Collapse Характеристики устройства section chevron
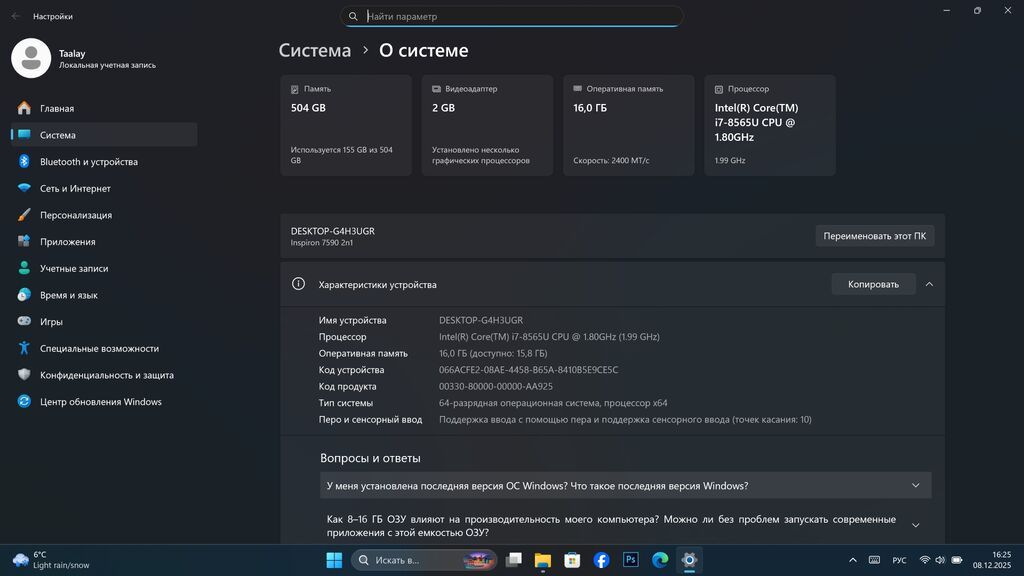This screenshot has width=1024, height=576. [x=929, y=284]
